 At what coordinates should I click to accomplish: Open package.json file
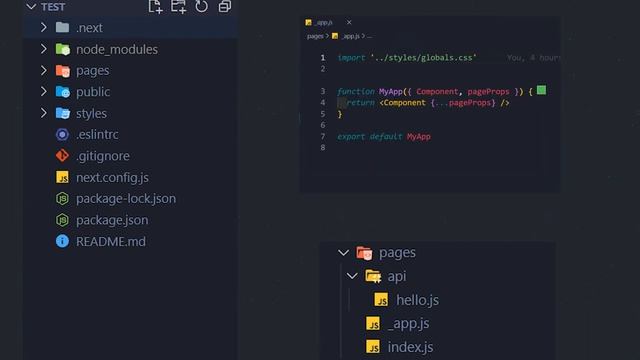coord(112,220)
